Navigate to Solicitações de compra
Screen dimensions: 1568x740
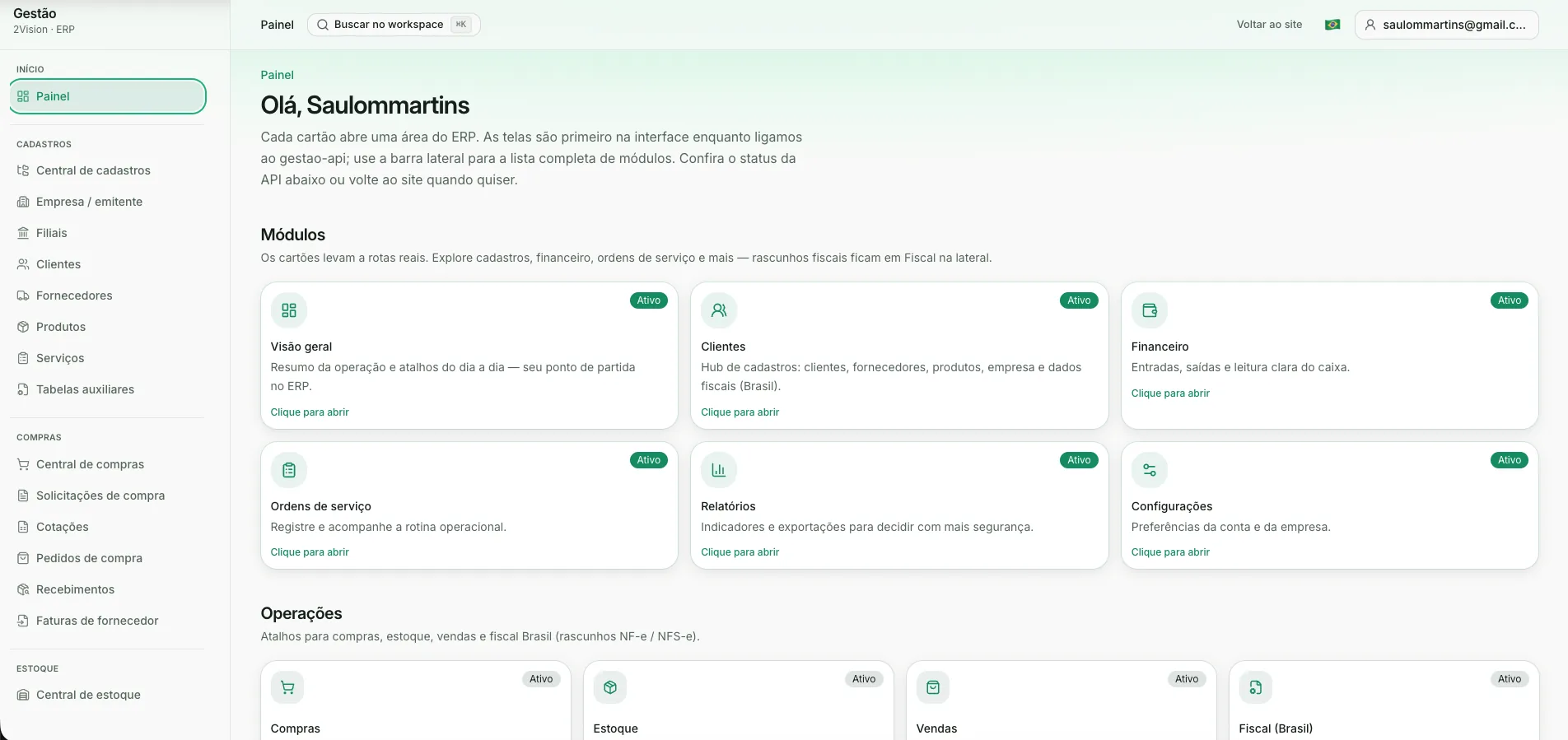(x=108, y=496)
